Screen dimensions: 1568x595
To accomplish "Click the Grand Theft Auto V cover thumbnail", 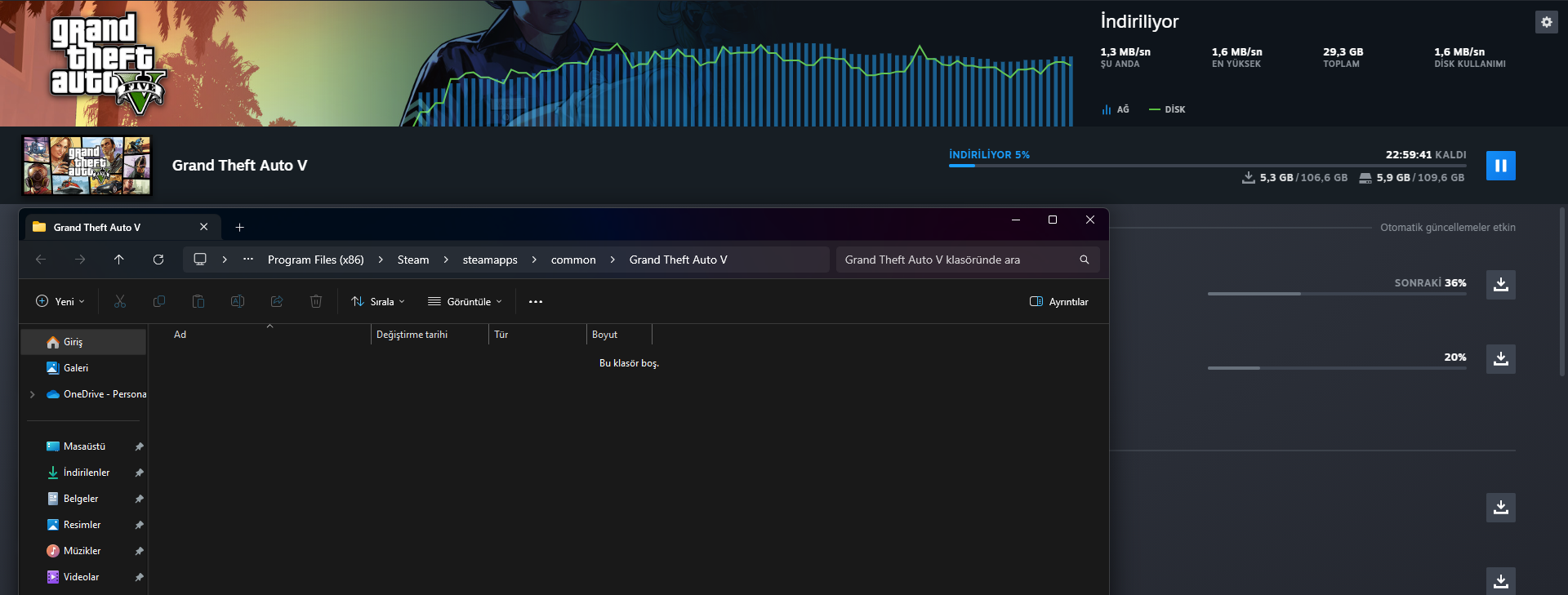I will point(87,166).
